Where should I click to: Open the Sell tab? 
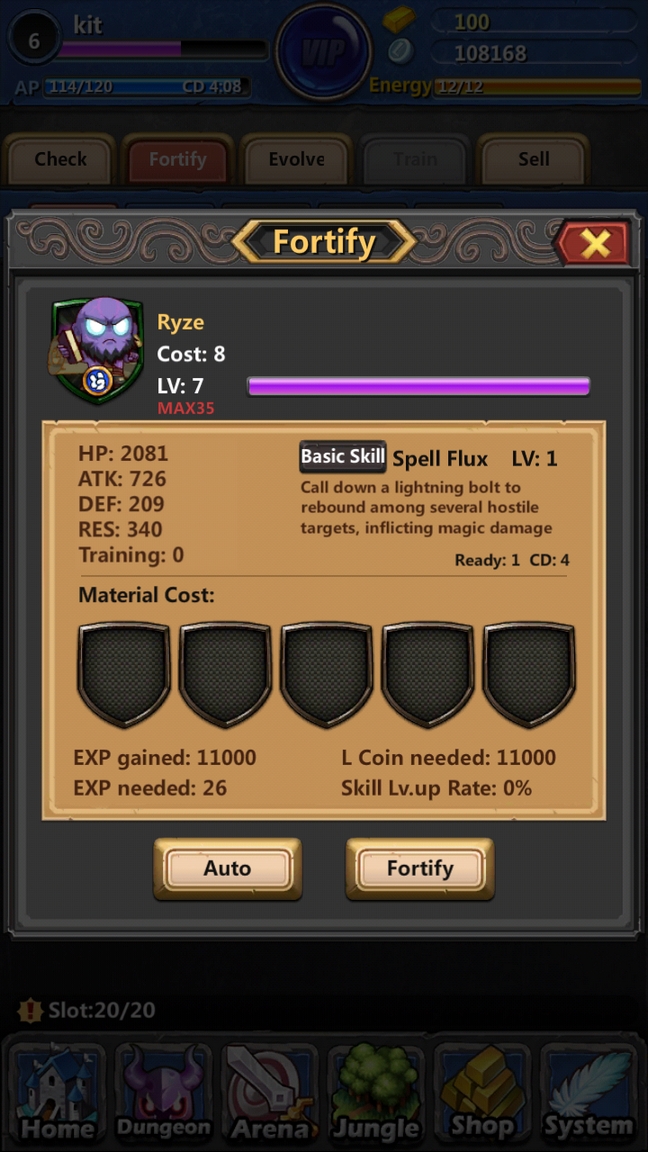[x=533, y=159]
